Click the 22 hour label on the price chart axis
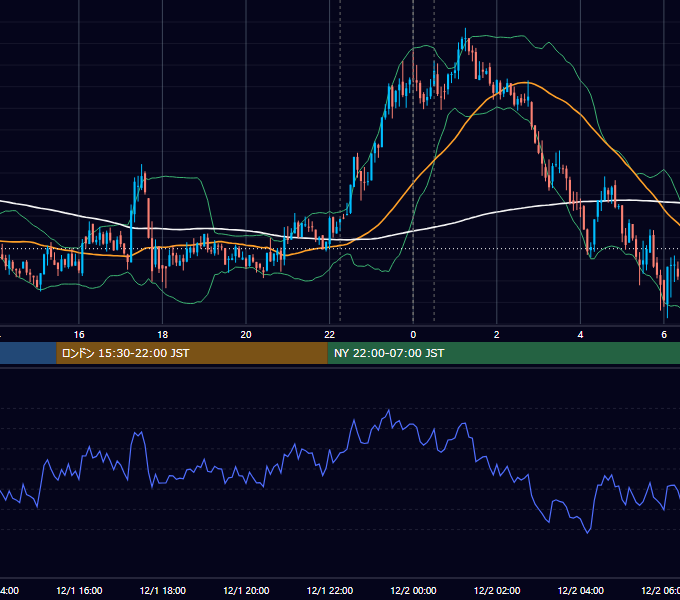 330,335
